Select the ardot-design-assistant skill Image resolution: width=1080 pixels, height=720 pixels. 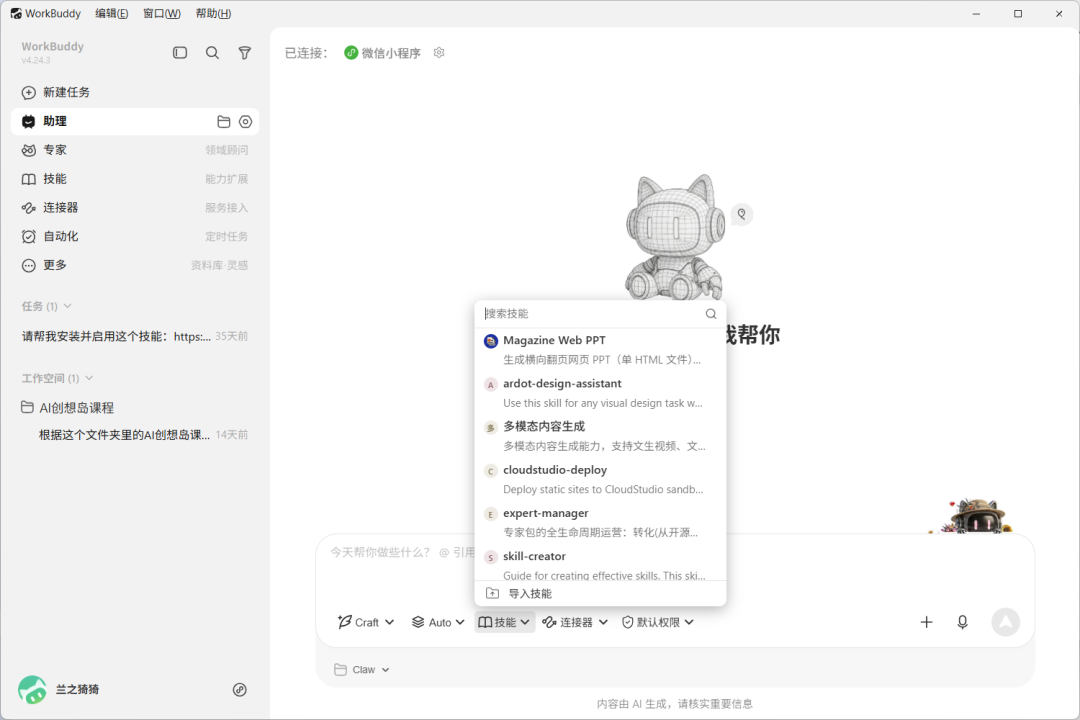(601, 393)
